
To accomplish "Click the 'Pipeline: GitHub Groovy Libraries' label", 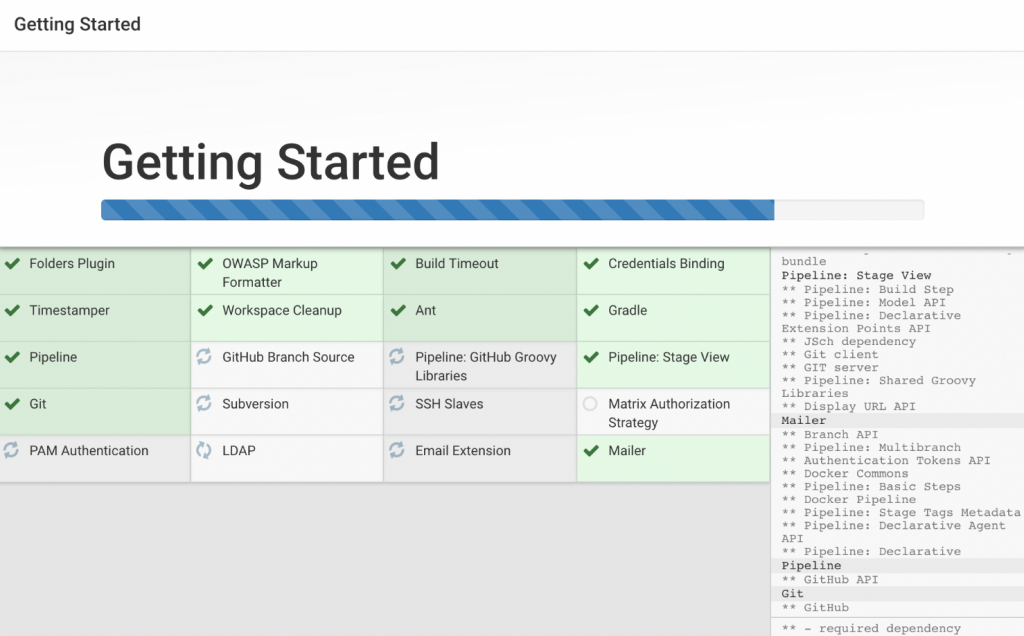I will 486,366.
